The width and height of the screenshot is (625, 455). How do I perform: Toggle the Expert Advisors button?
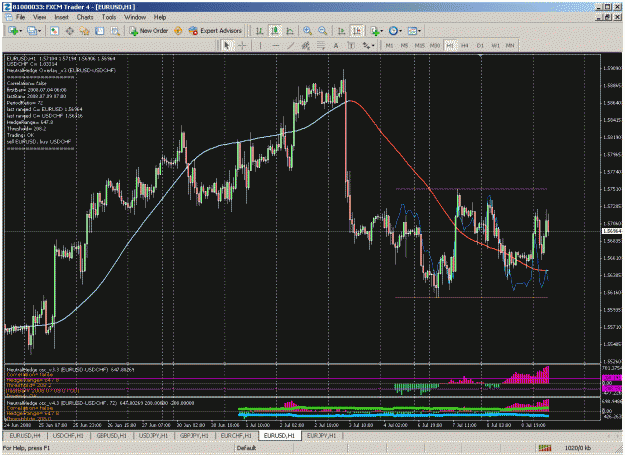pos(216,31)
